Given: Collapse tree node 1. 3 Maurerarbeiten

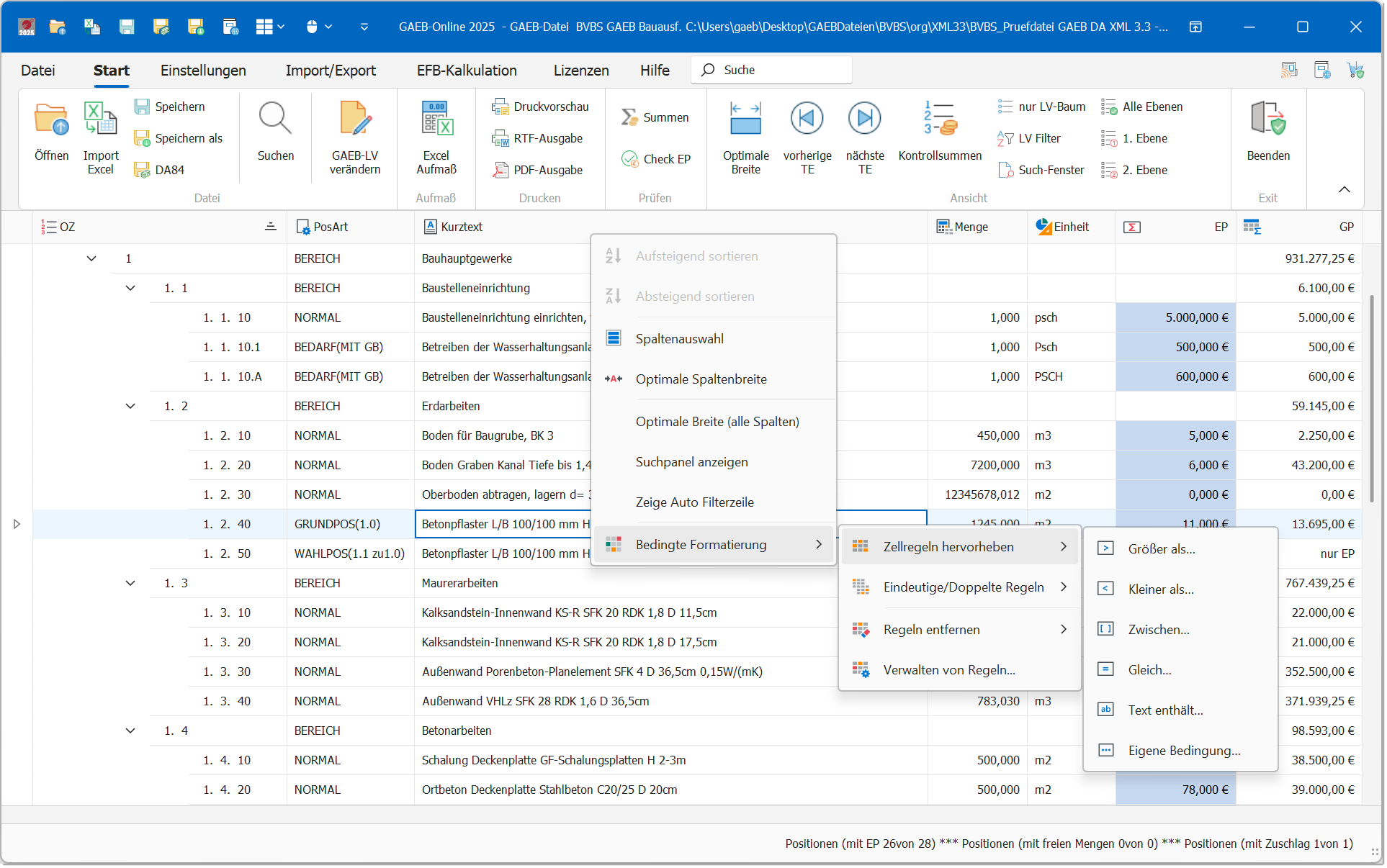Looking at the screenshot, I should click(x=130, y=583).
